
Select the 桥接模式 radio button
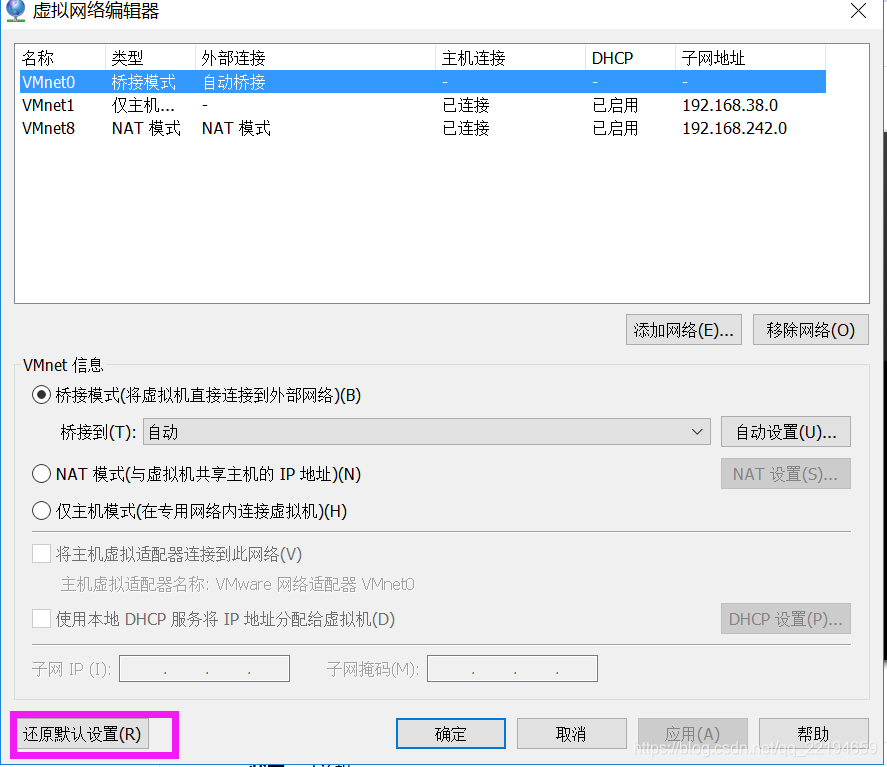[x=41, y=395]
